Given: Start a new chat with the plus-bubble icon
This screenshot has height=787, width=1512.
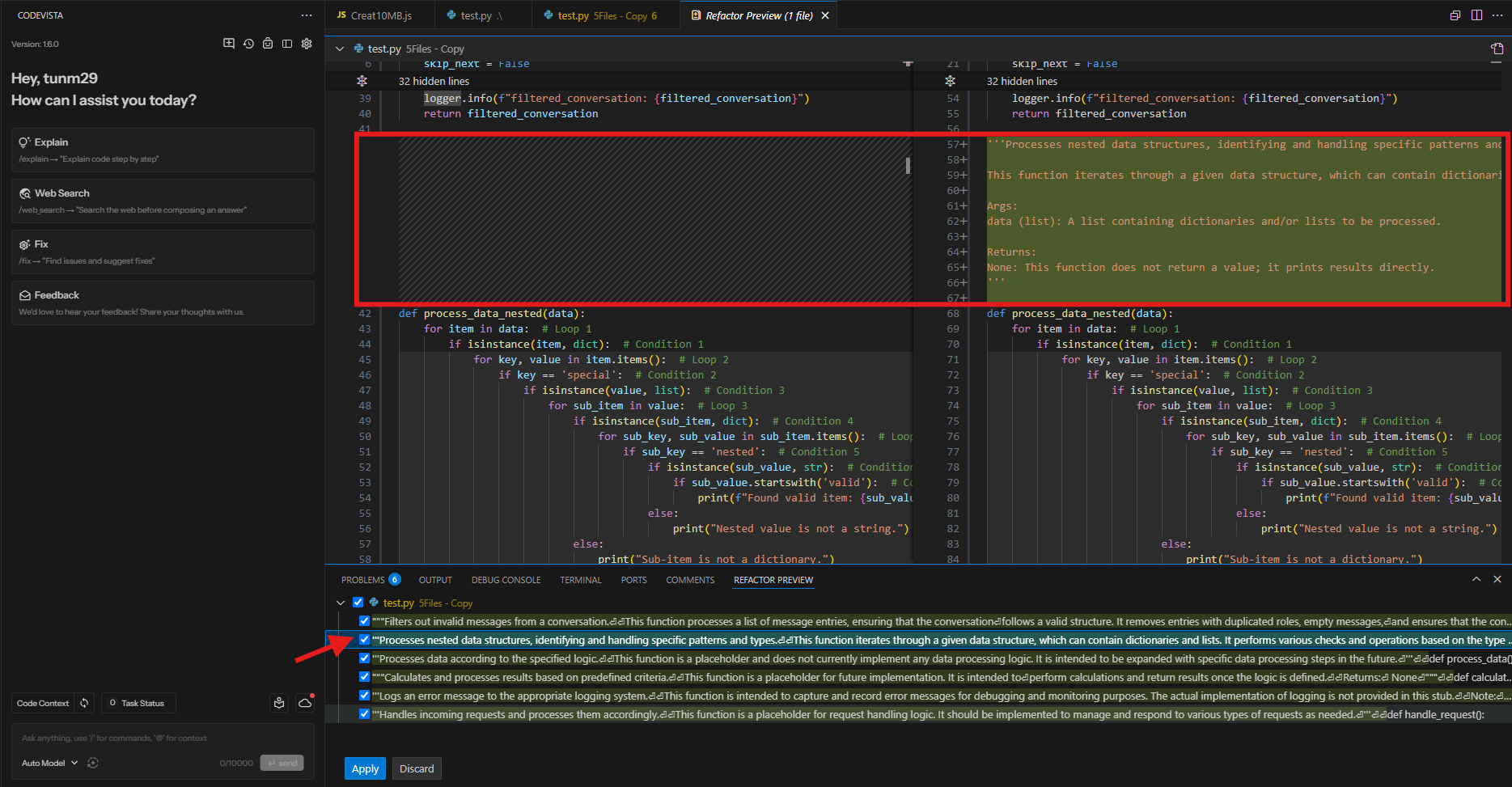Looking at the screenshot, I should (229, 44).
